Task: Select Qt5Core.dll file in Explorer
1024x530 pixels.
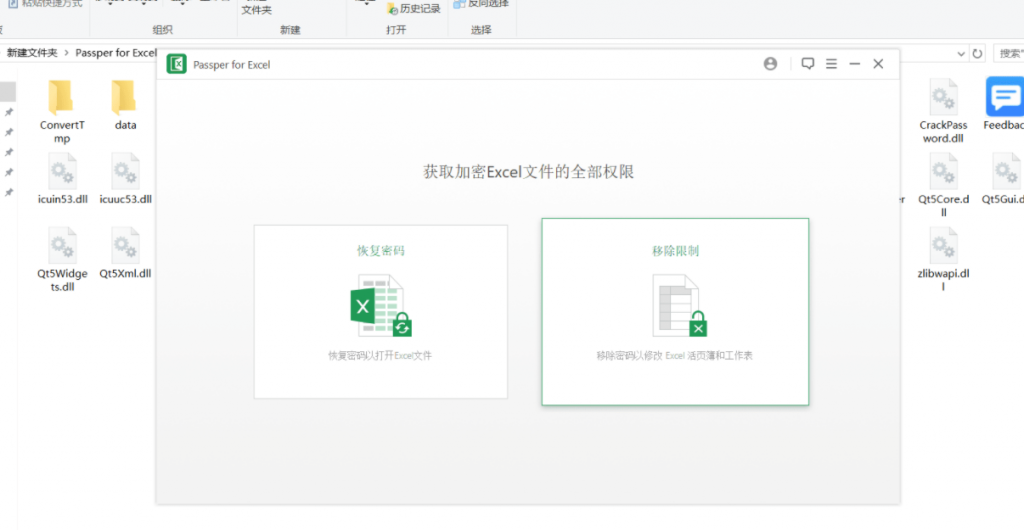Action: pos(944,185)
